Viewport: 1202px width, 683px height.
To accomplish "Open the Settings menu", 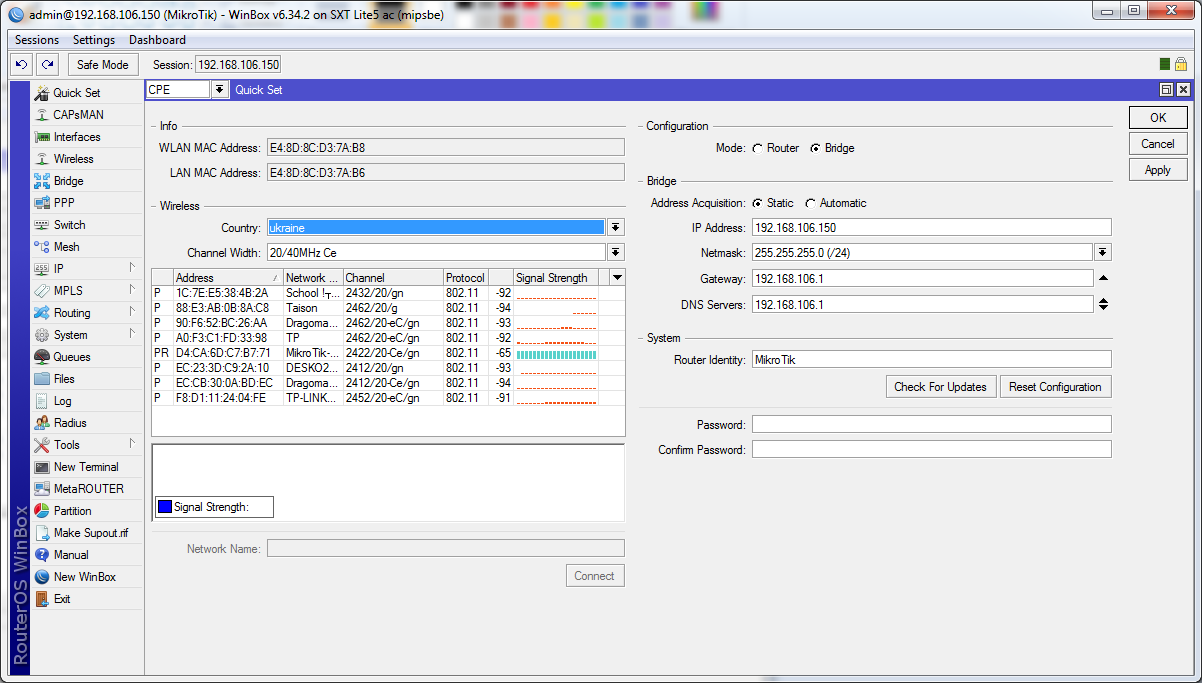I will 94,40.
